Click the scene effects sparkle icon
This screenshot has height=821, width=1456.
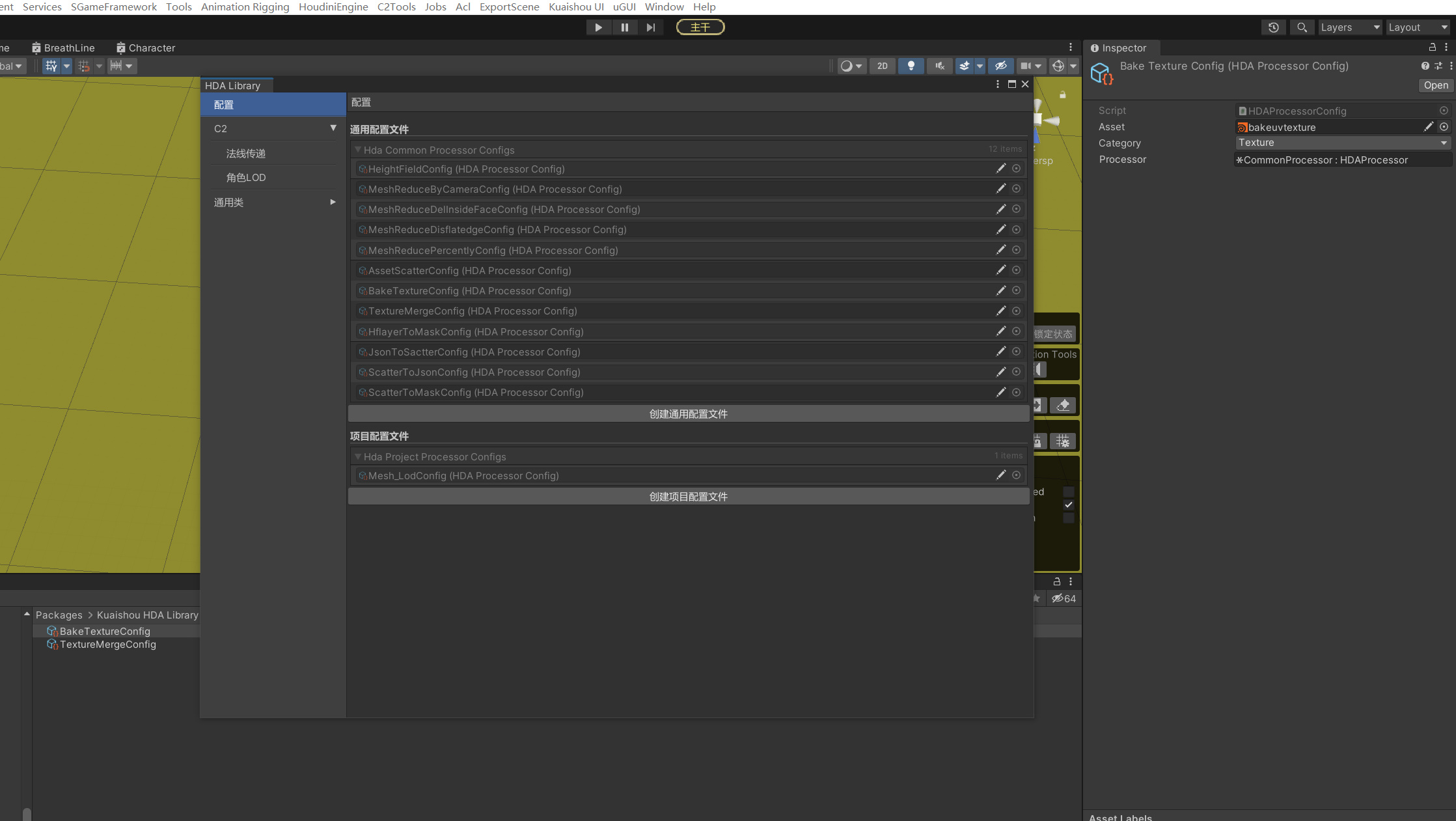click(964, 66)
